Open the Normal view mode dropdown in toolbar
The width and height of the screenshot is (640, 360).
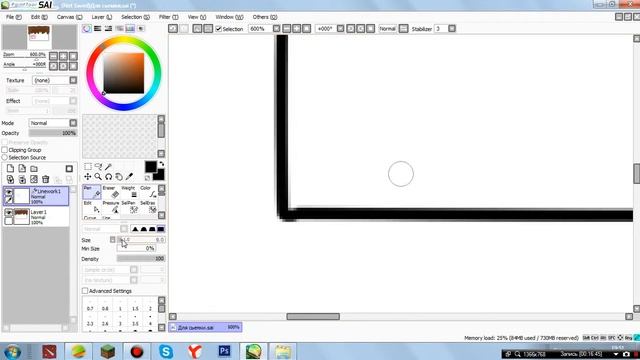coord(403,29)
